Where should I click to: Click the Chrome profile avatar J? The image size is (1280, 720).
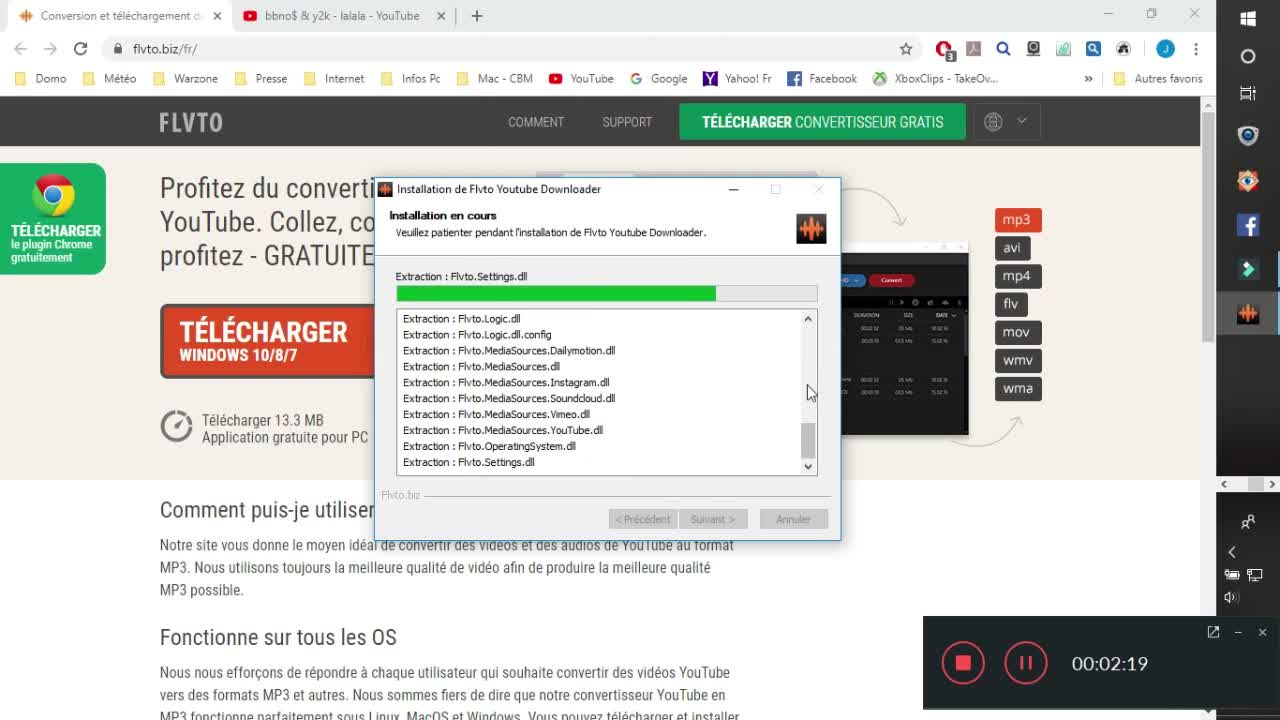pos(1165,49)
